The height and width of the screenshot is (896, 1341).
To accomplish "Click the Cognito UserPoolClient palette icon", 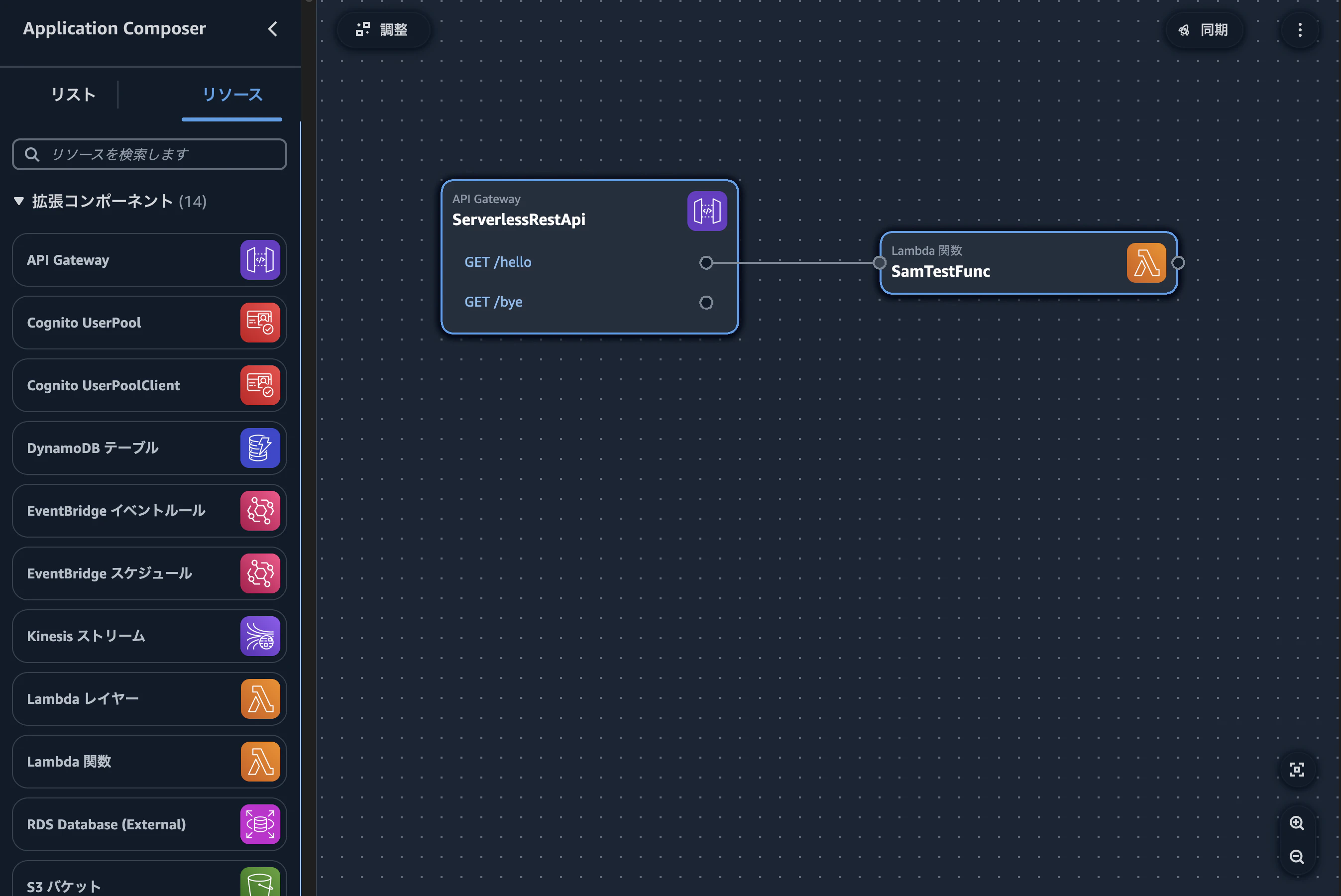I will 260,386.
